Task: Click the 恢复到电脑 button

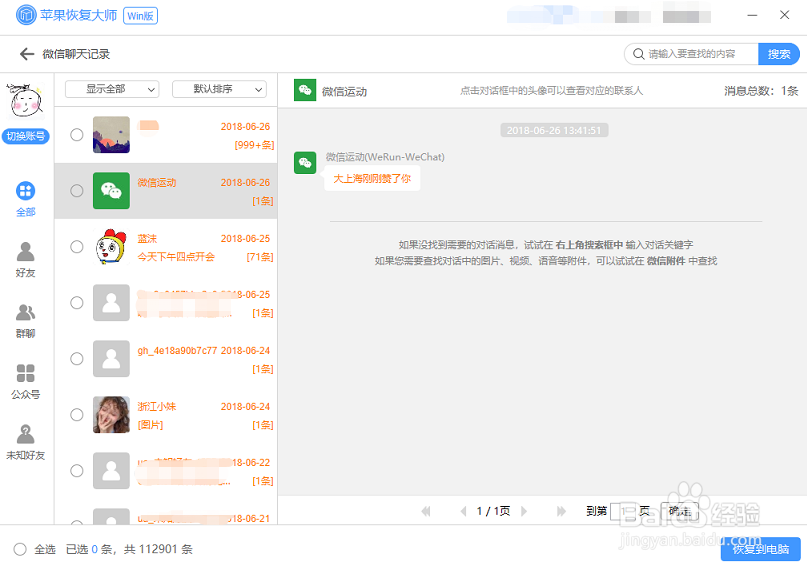Action: 761,549
